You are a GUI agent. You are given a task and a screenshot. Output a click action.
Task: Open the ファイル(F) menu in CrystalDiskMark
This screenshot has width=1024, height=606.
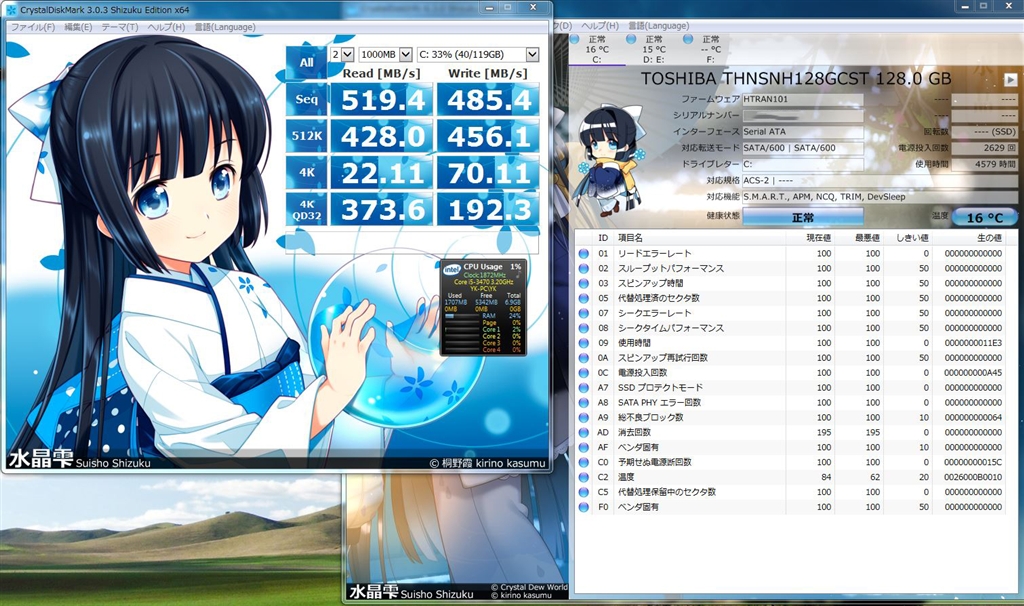click(33, 27)
